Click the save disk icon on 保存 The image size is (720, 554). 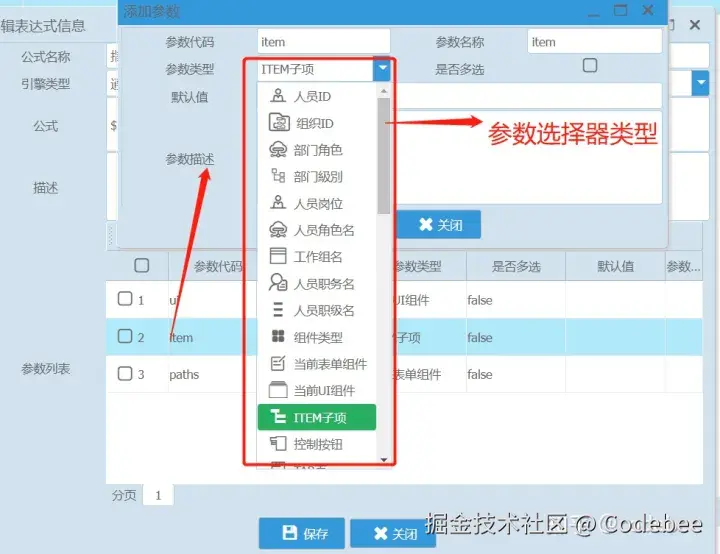(289, 532)
